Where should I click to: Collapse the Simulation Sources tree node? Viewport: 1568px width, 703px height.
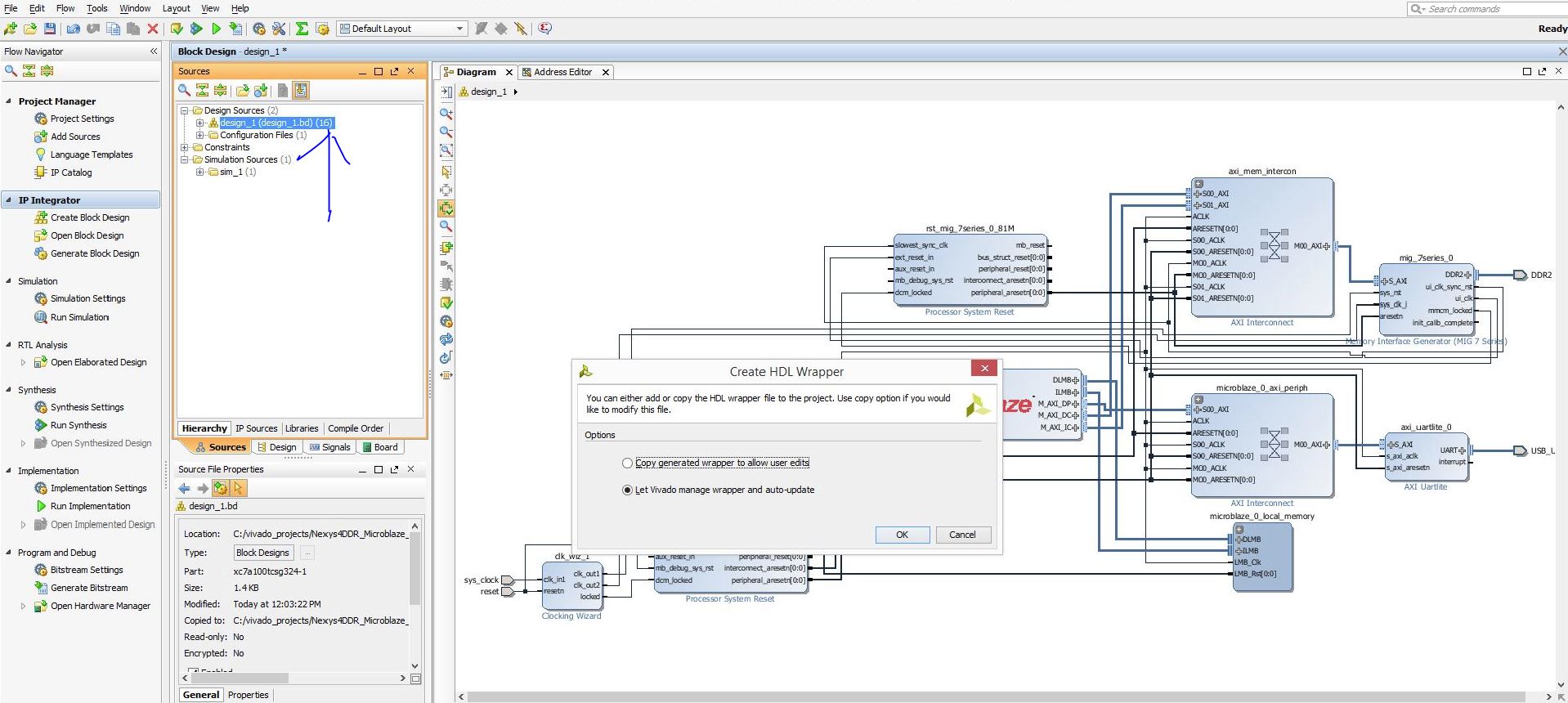185,159
